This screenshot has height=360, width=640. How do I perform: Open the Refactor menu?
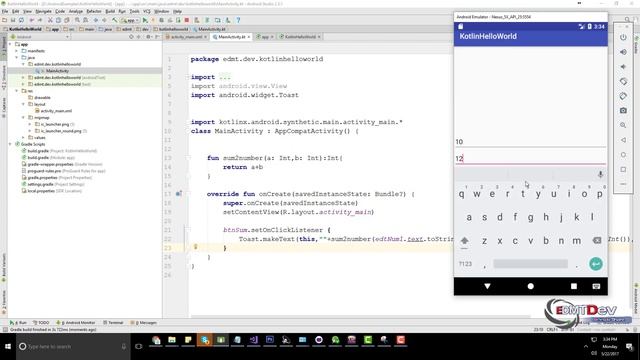pyautogui.click(x=94, y=11)
